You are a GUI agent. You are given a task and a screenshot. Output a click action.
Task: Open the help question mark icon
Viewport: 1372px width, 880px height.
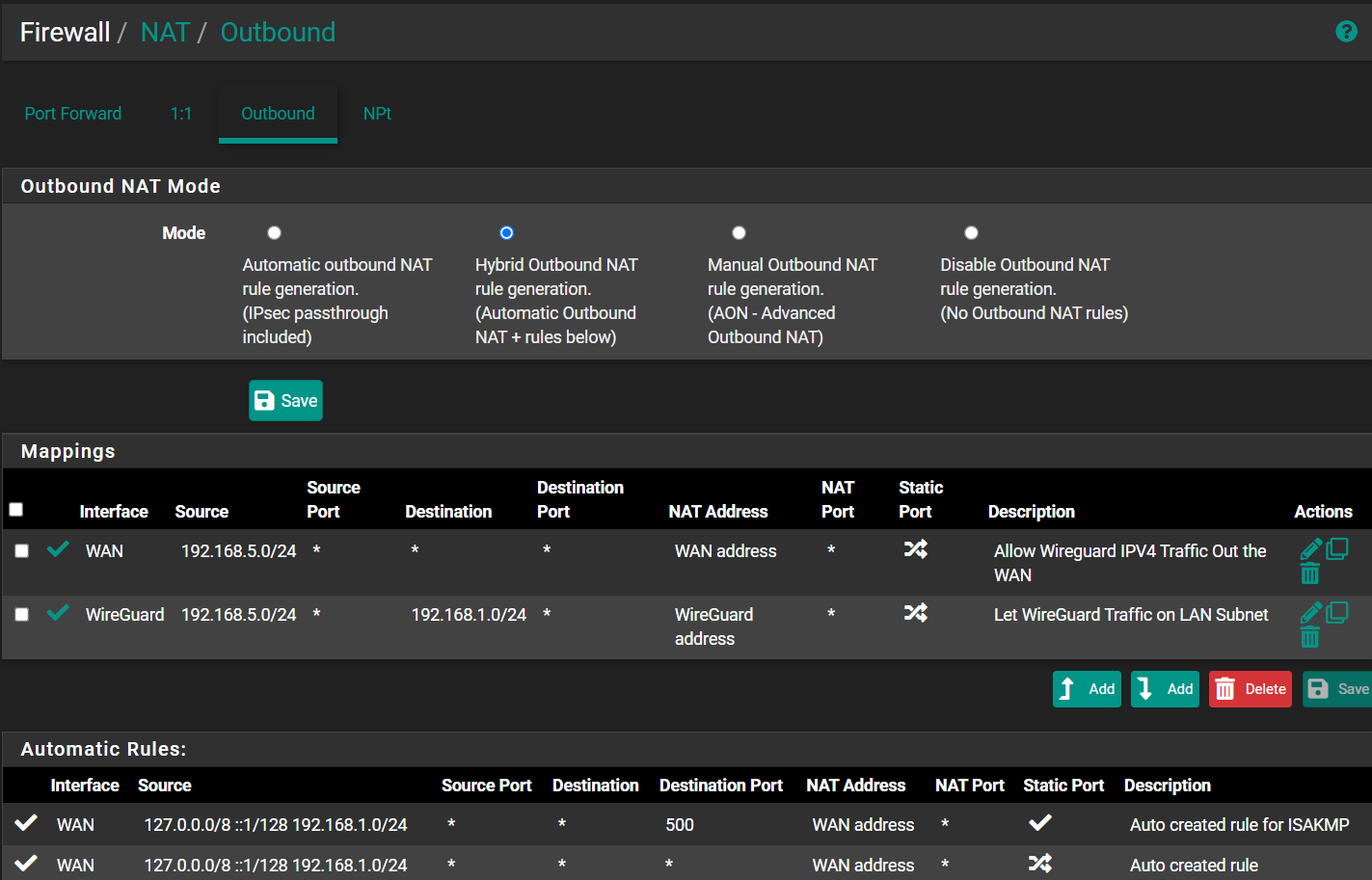(x=1346, y=32)
